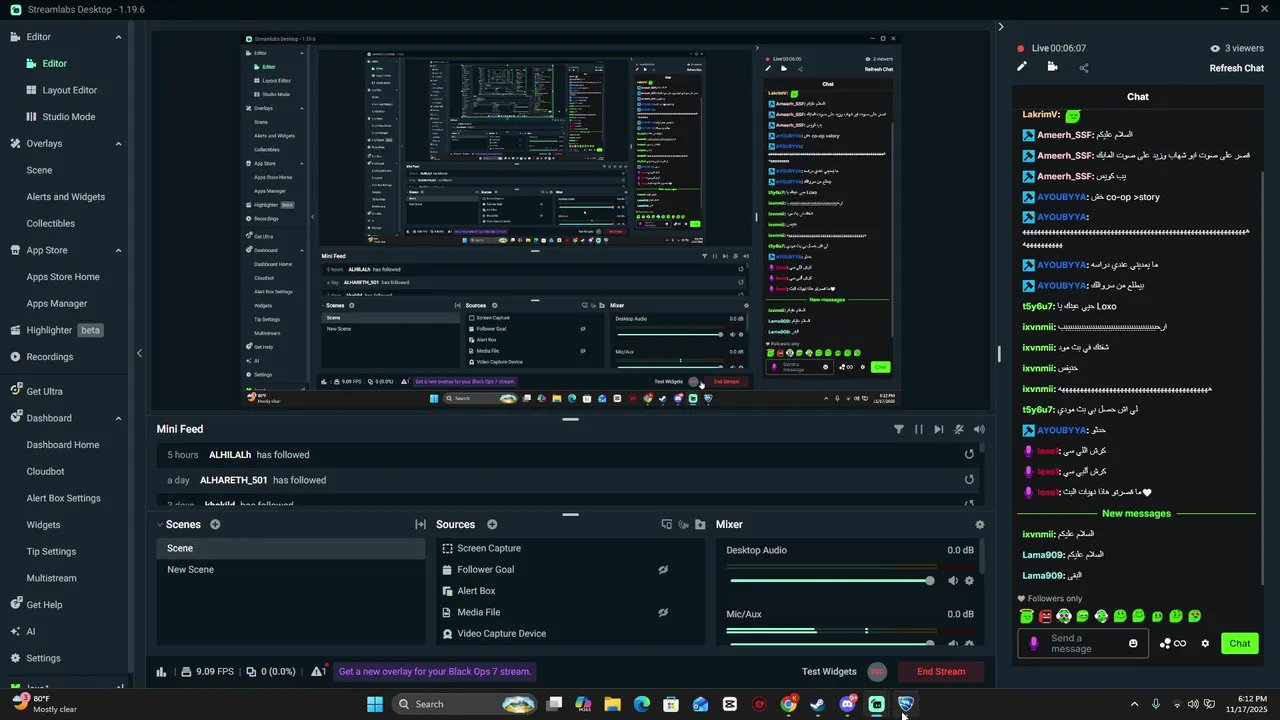1280x720 pixels.
Task: Click the End Stream button
Action: point(941,672)
